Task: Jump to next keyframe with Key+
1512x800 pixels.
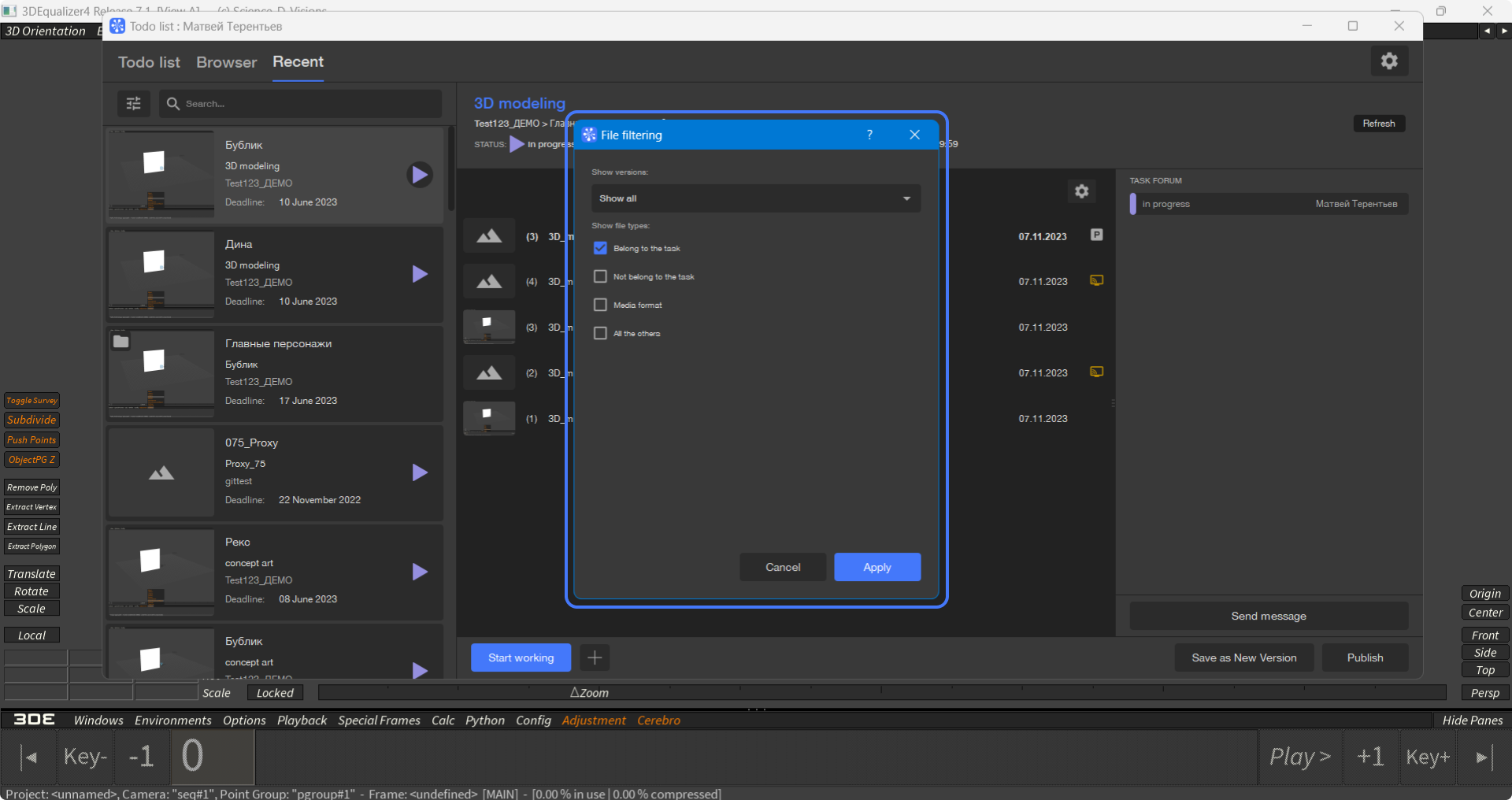Action: pyautogui.click(x=1428, y=757)
